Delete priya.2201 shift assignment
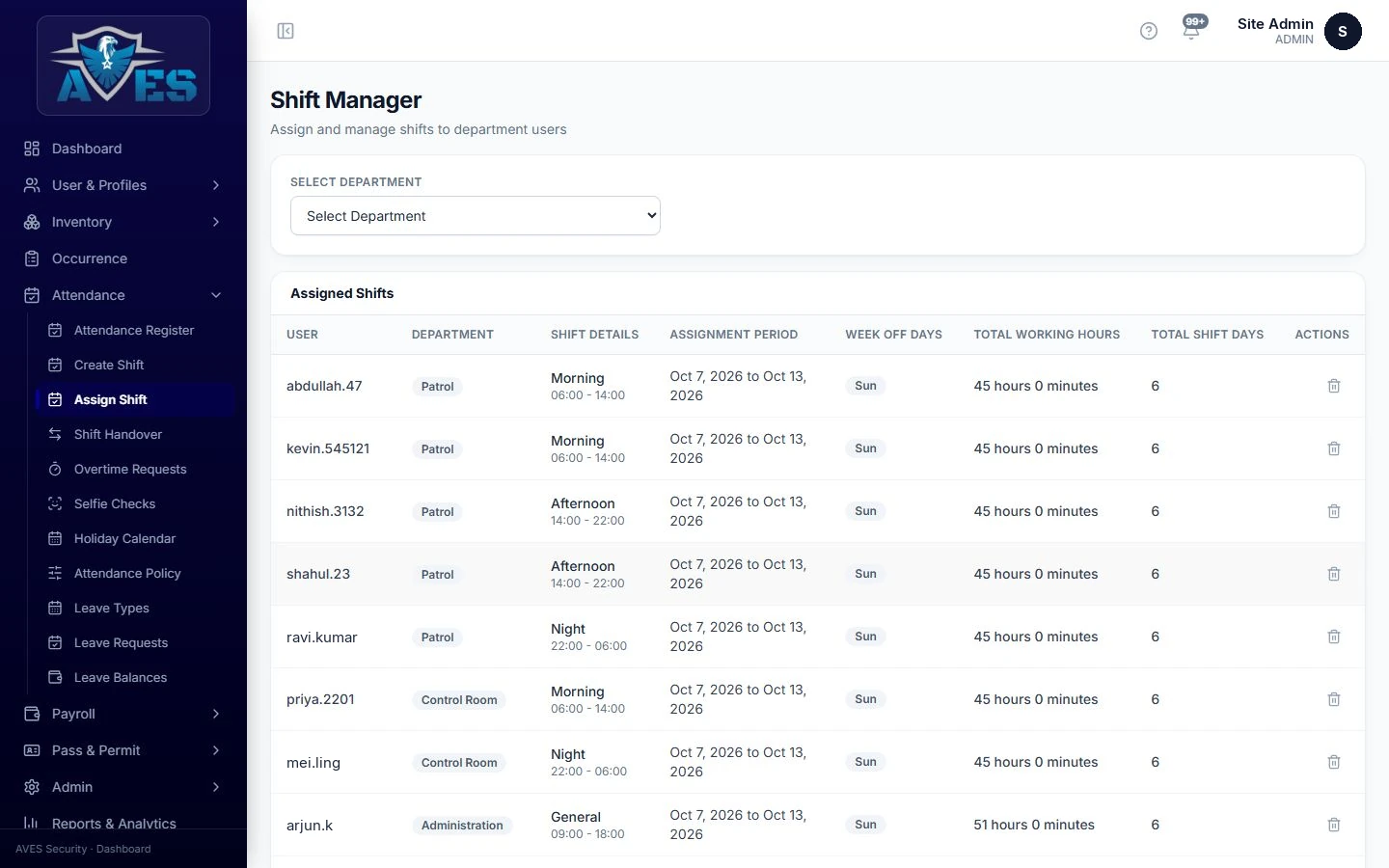1389x868 pixels. click(x=1334, y=699)
